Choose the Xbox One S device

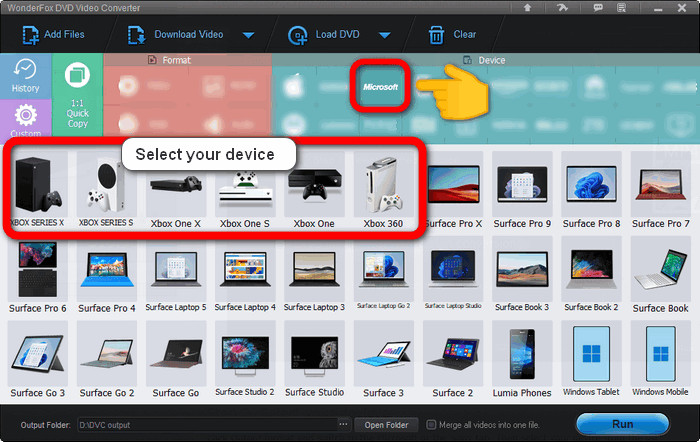click(x=245, y=190)
